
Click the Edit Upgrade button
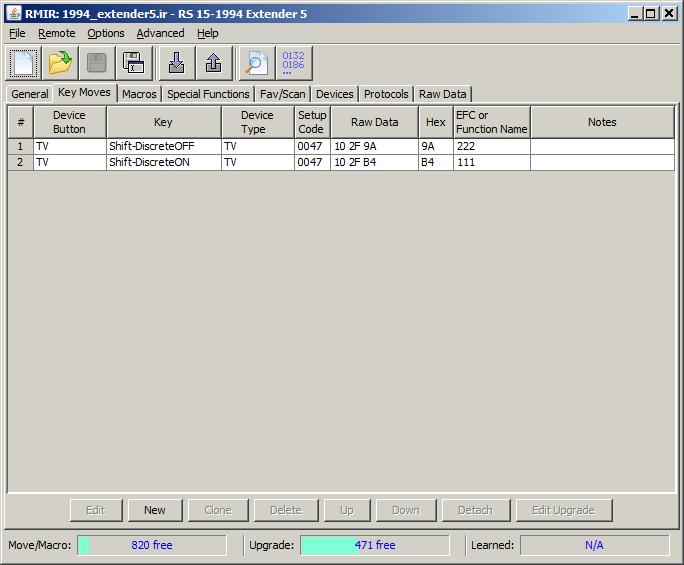tap(563, 510)
